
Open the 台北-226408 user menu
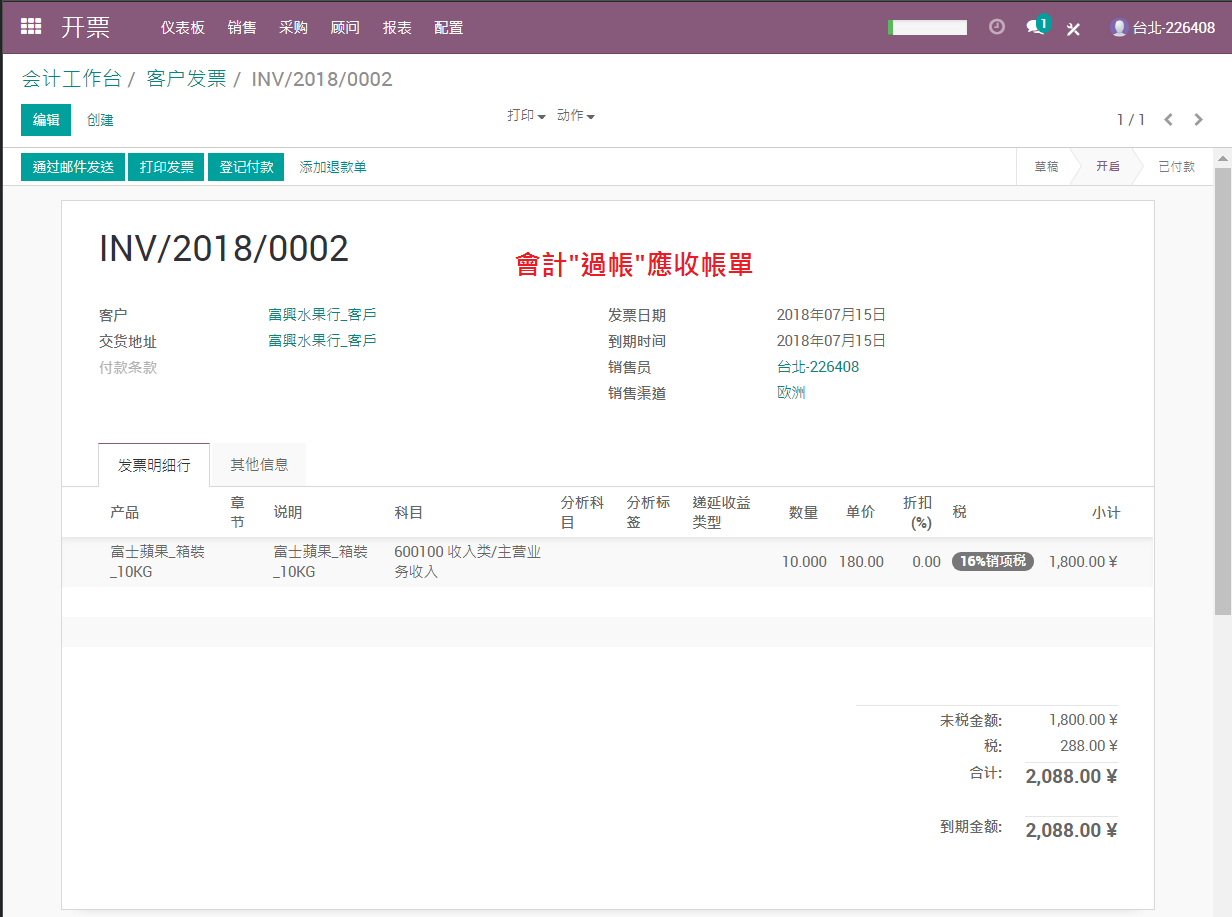coord(1163,28)
